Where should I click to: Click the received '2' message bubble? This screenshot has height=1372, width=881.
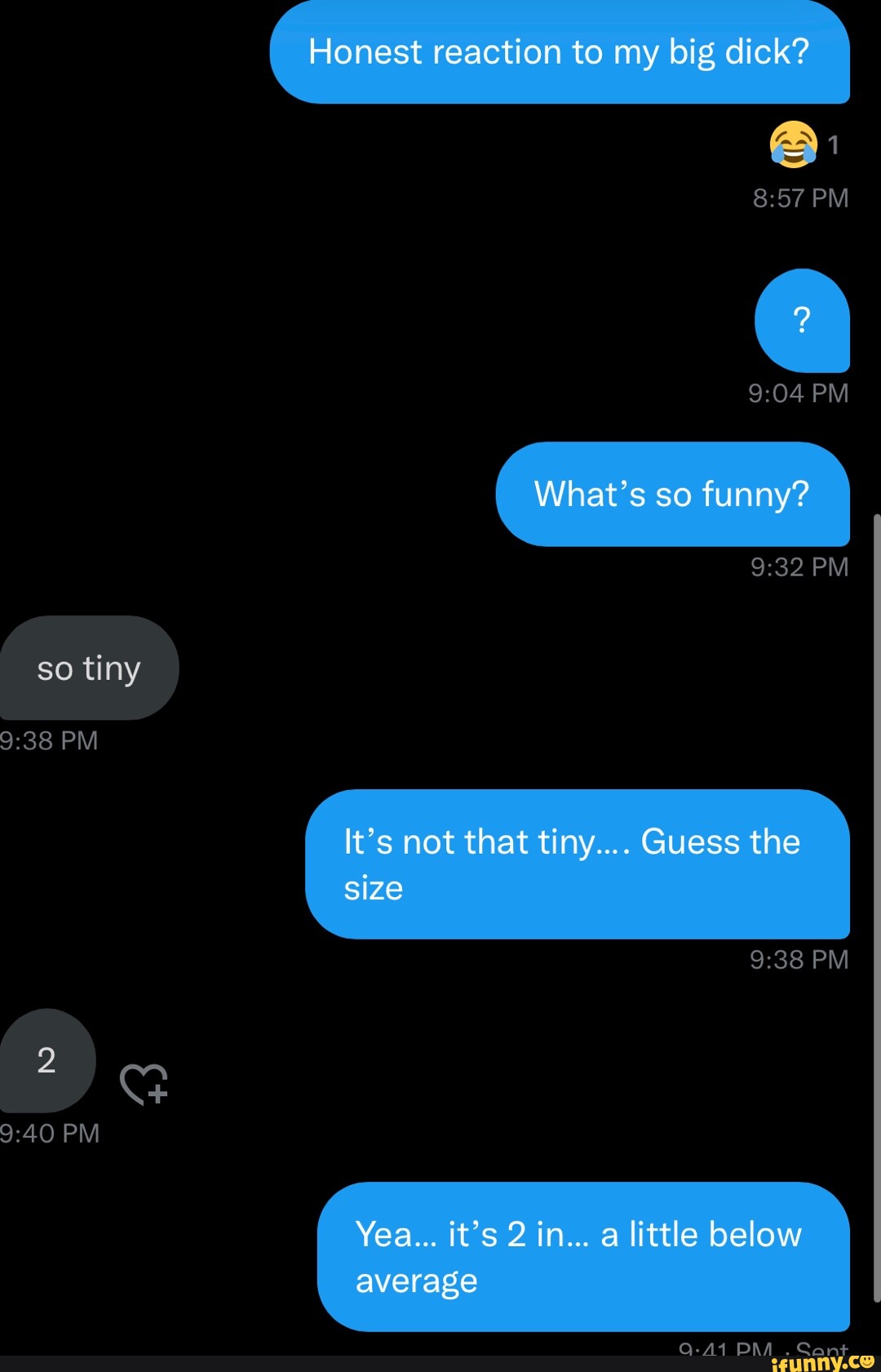coord(46,1060)
